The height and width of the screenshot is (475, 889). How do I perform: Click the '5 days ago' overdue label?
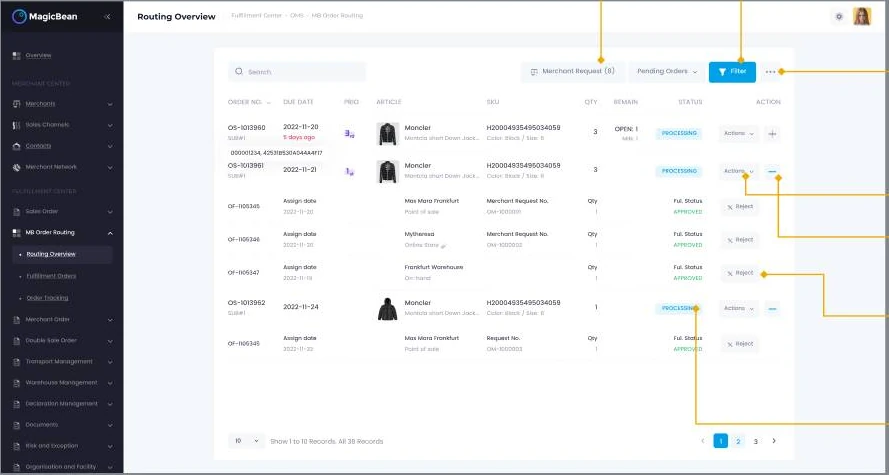click(x=299, y=138)
